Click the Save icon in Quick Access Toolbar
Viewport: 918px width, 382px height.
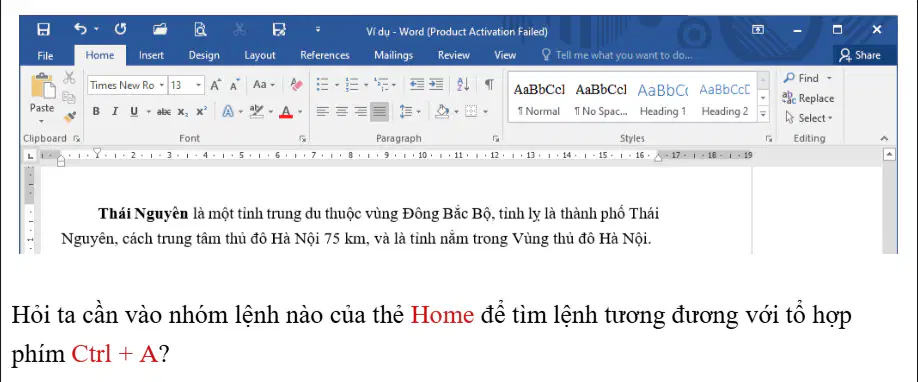[x=43, y=29]
